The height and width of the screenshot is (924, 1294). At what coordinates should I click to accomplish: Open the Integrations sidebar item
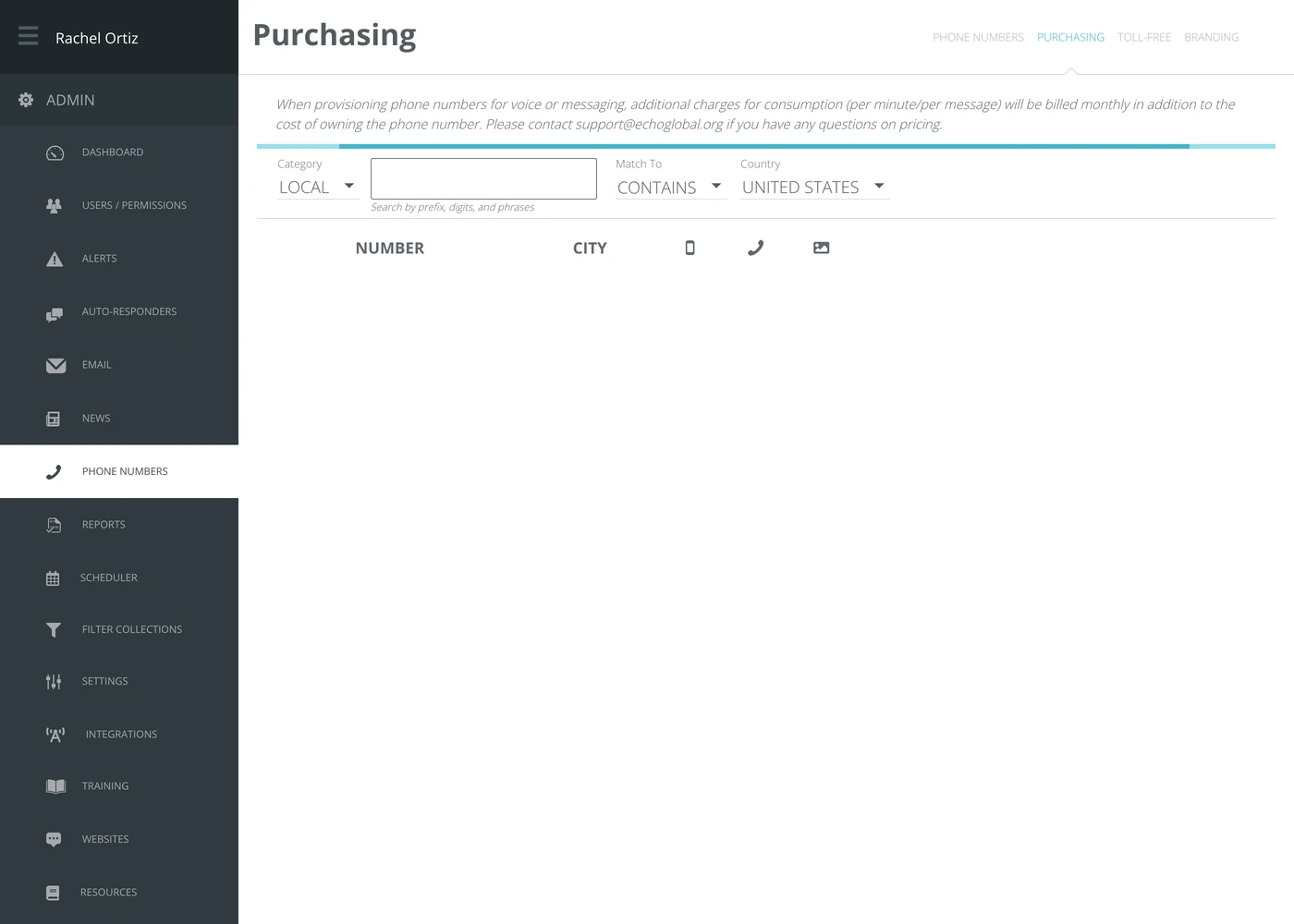point(119,735)
